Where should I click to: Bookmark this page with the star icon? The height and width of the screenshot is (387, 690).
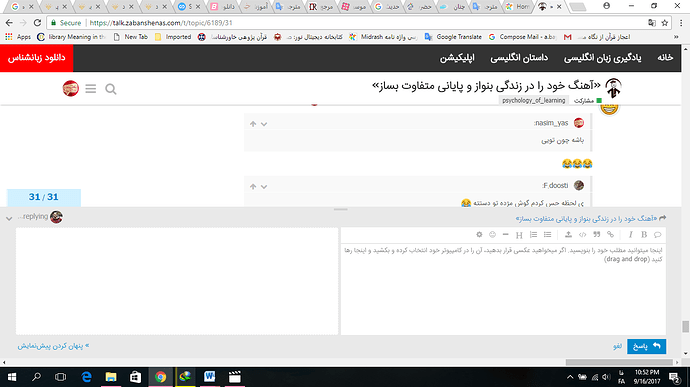coord(664,23)
